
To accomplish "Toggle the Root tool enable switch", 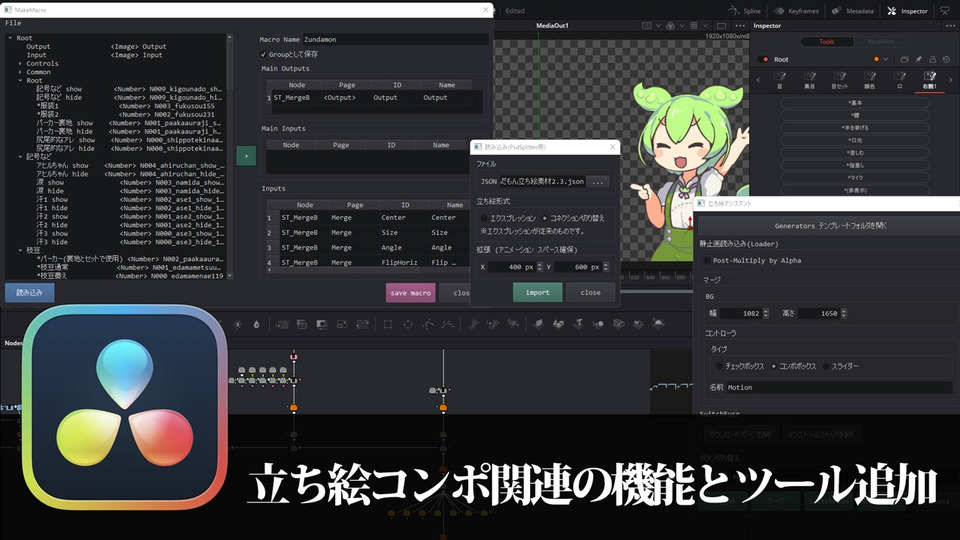I will (x=763, y=59).
